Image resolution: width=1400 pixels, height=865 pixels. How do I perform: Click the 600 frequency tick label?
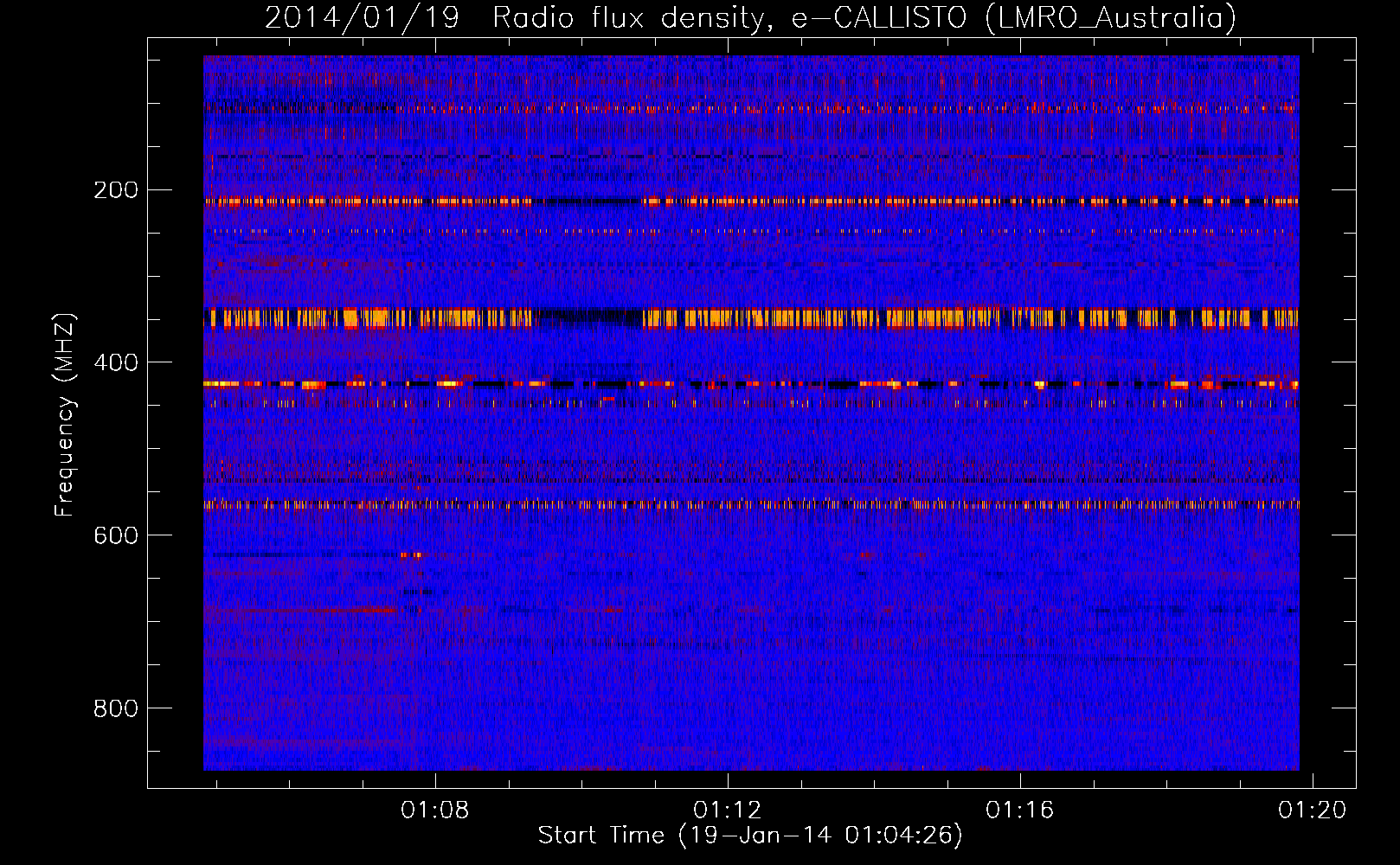pos(116,536)
